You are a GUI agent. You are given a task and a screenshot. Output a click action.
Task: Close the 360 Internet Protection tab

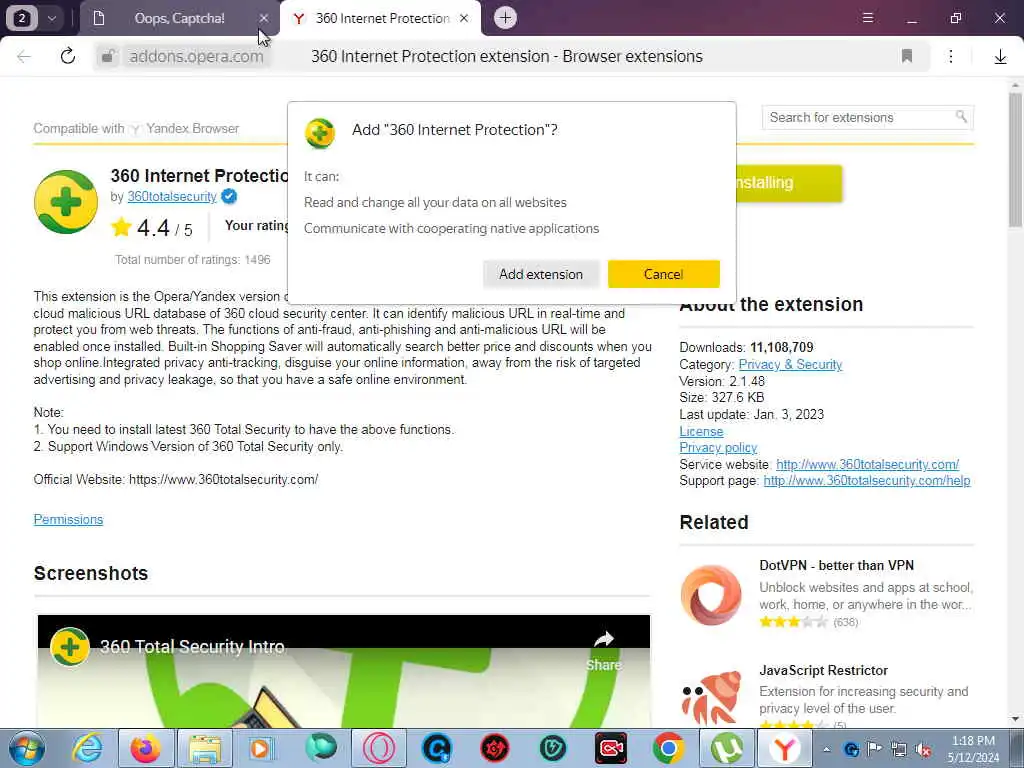(x=464, y=18)
